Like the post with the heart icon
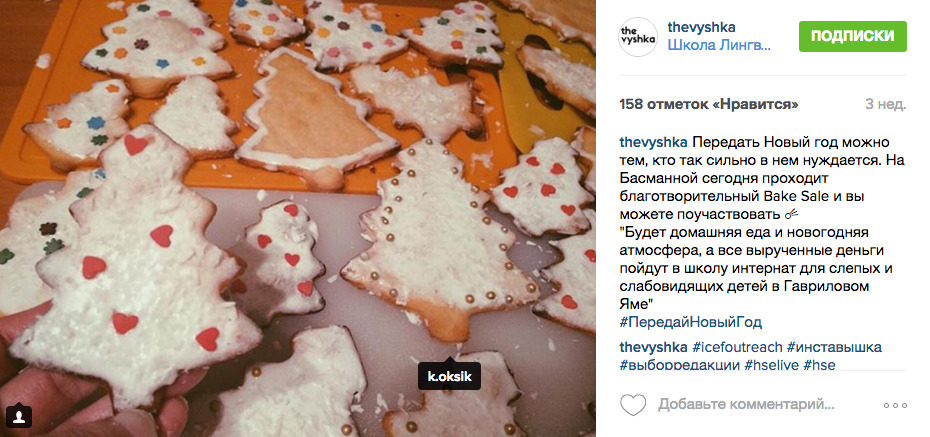The width and height of the screenshot is (930, 437). 633,405
